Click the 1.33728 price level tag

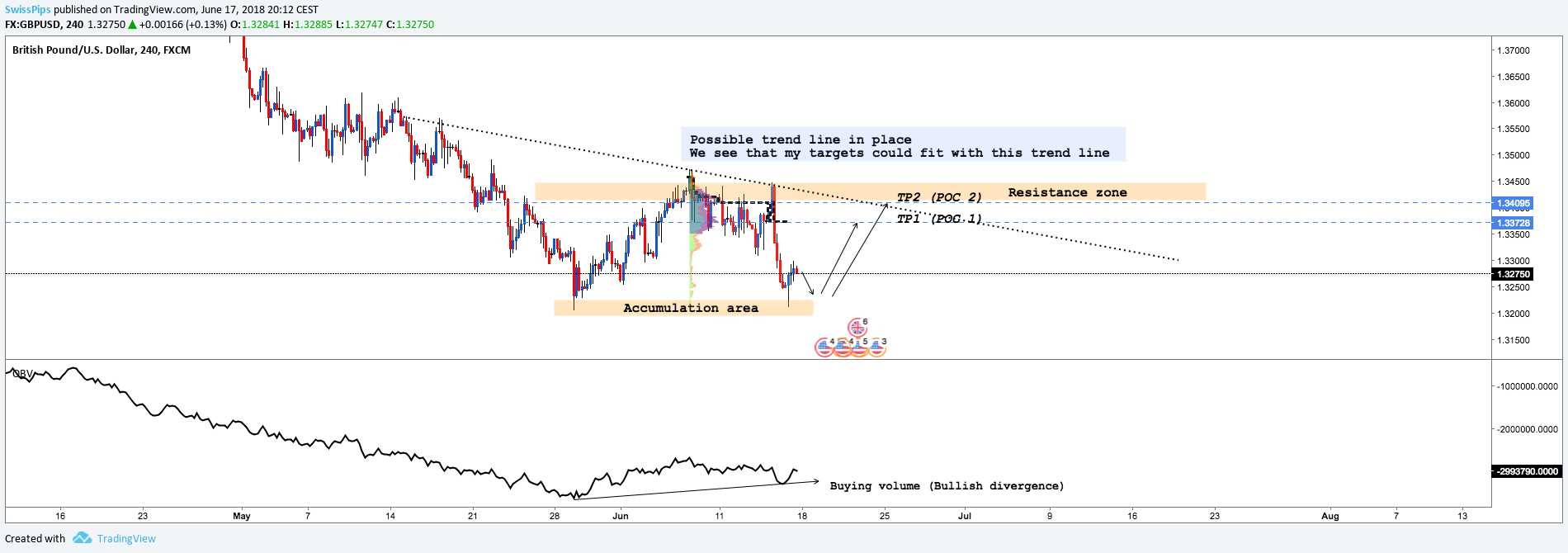1514,223
